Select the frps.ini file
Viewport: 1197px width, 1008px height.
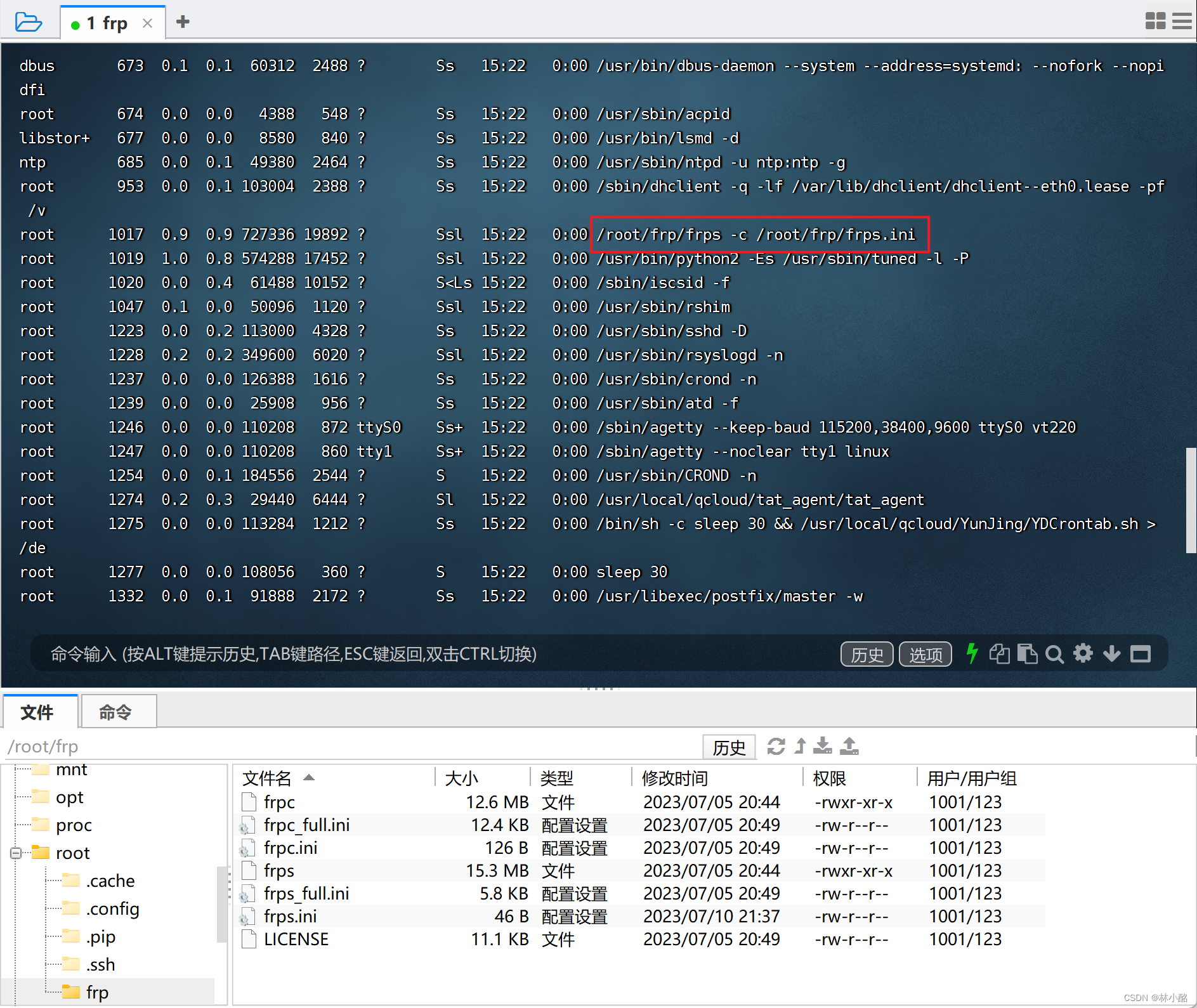point(641,917)
